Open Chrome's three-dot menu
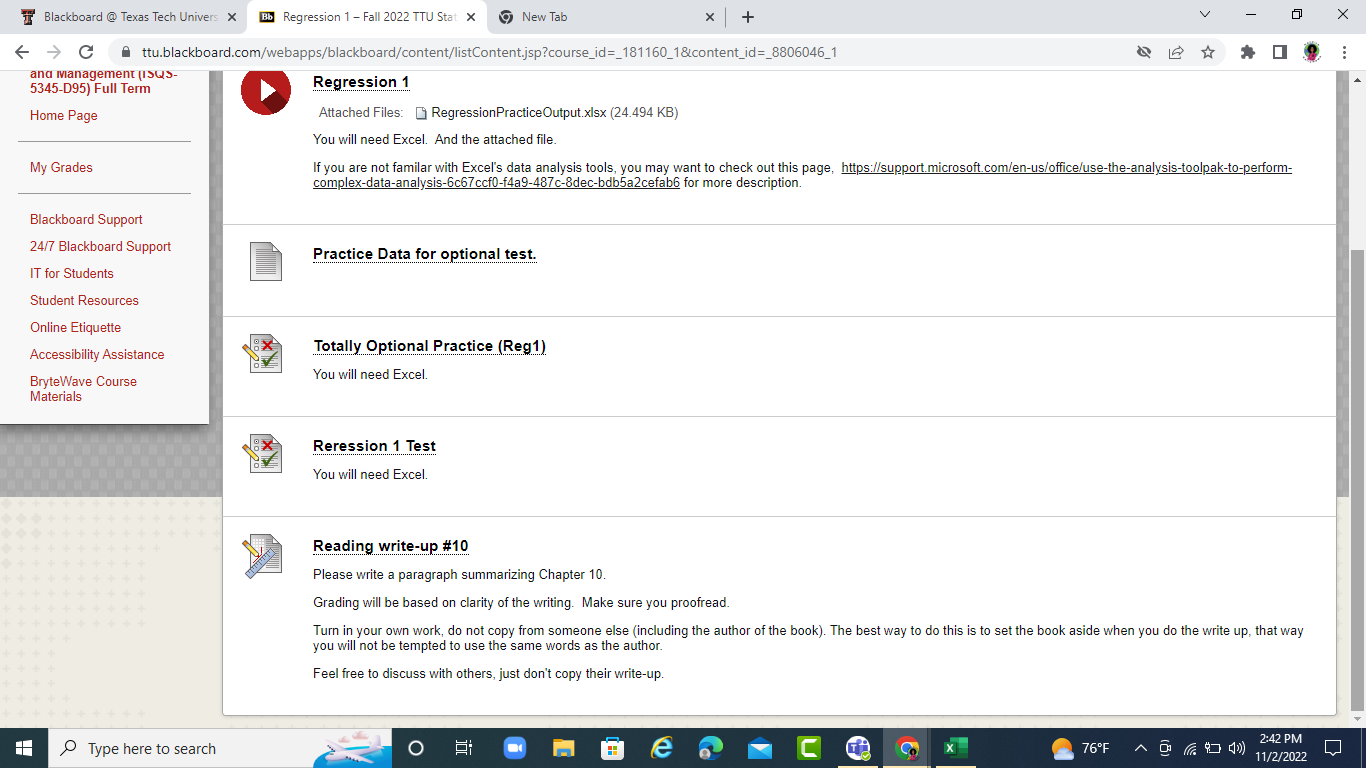The width and height of the screenshot is (1366, 768). tap(1345, 52)
